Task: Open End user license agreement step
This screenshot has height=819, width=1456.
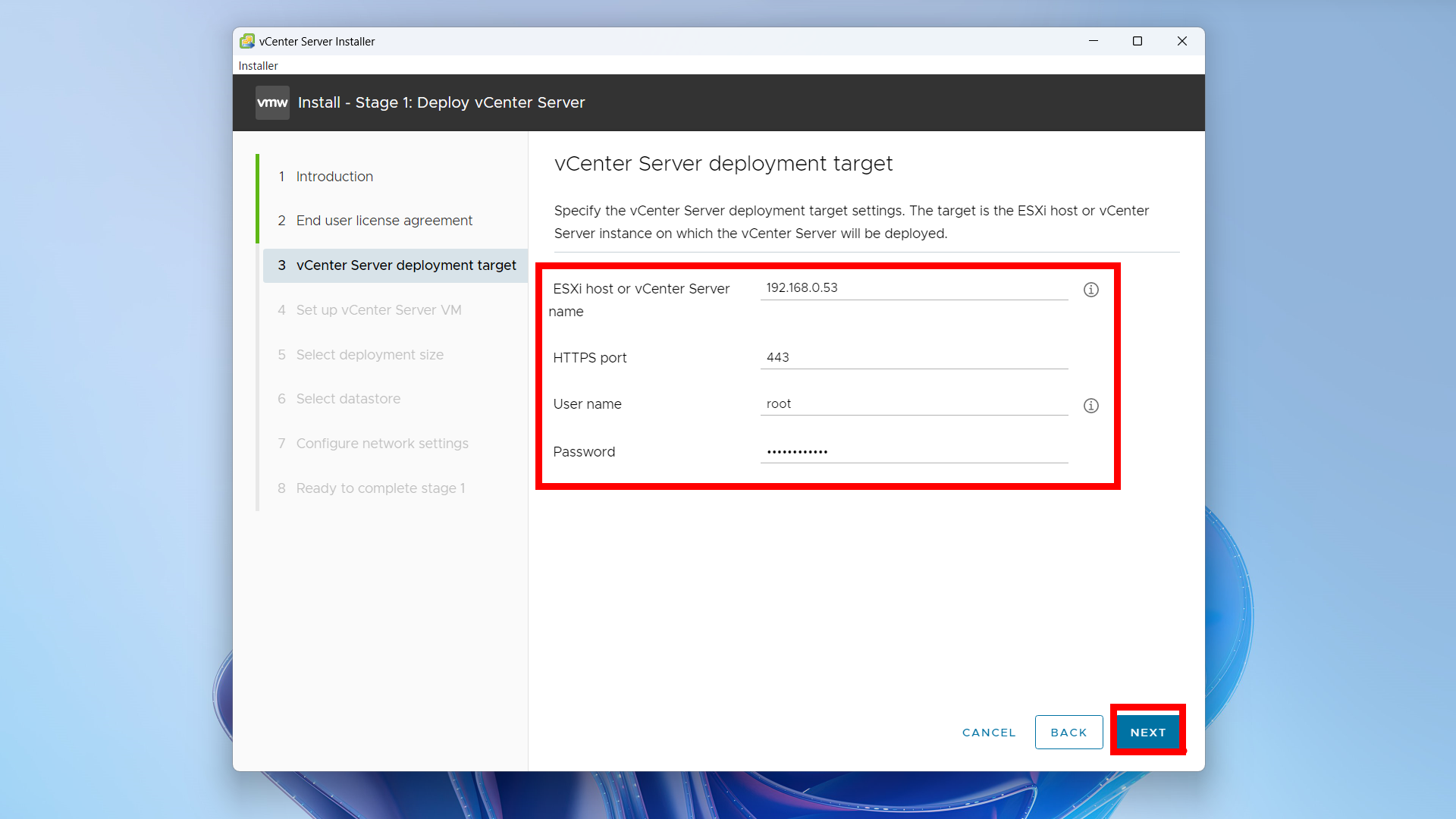Action: click(x=384, y=221)
